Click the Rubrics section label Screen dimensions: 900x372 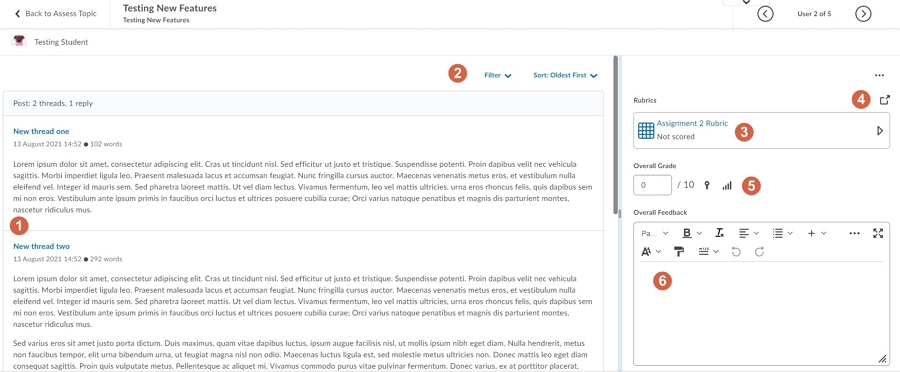[645, 100]
